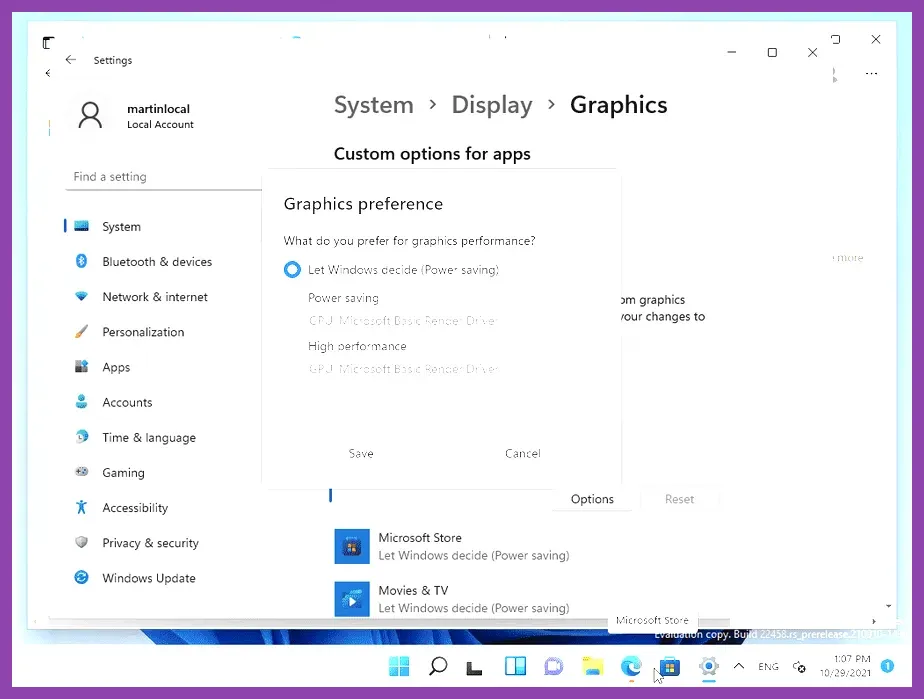Navigate to System breadcrumb
924x699 pixels.
pos(374,105)
